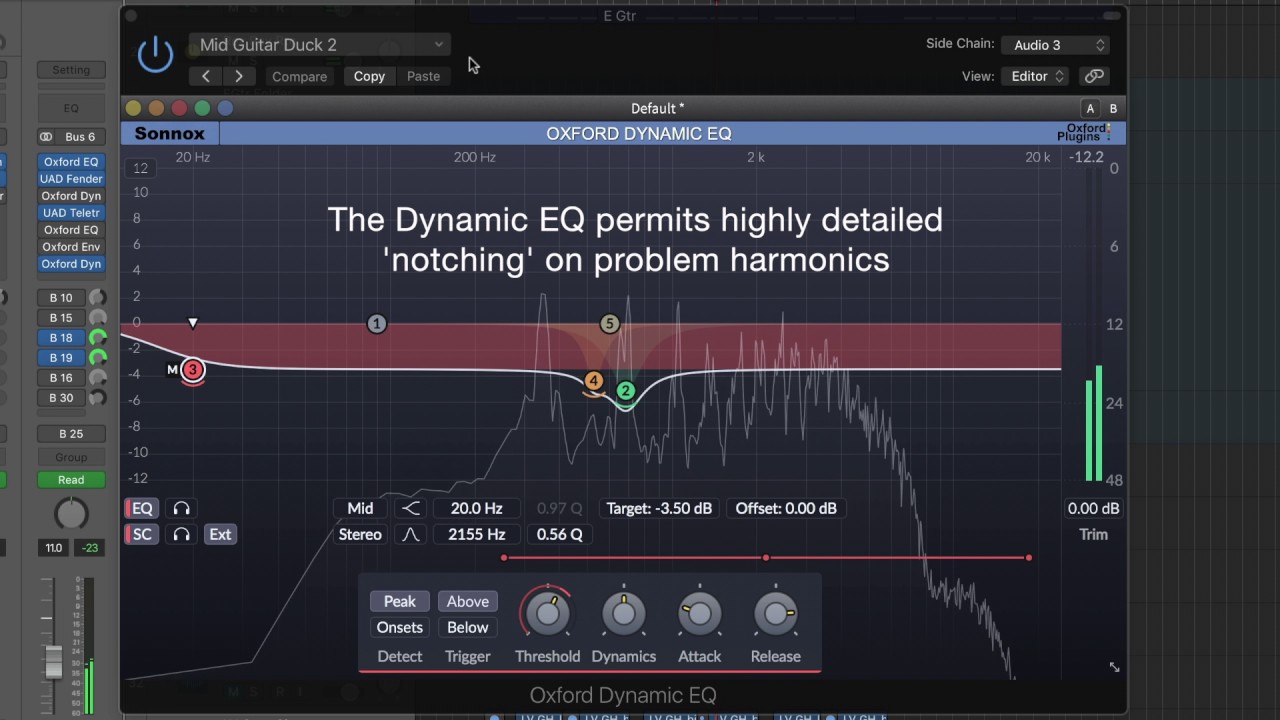Image resolution: width=1280 pixels, height=720 pixels.
Task: Open the Default preset name menu
Action: tap(657, 108)
